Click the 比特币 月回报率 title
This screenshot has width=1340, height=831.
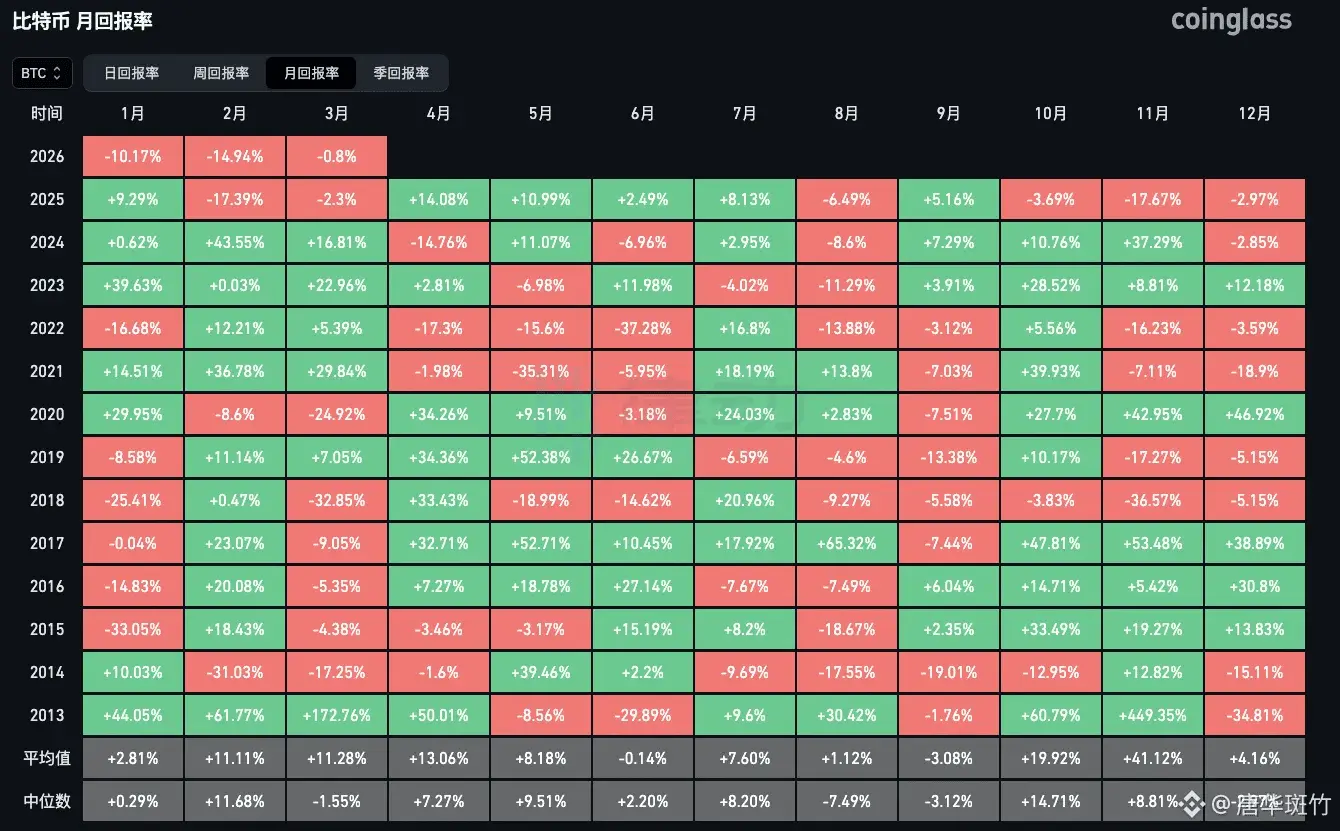point(82,20)
